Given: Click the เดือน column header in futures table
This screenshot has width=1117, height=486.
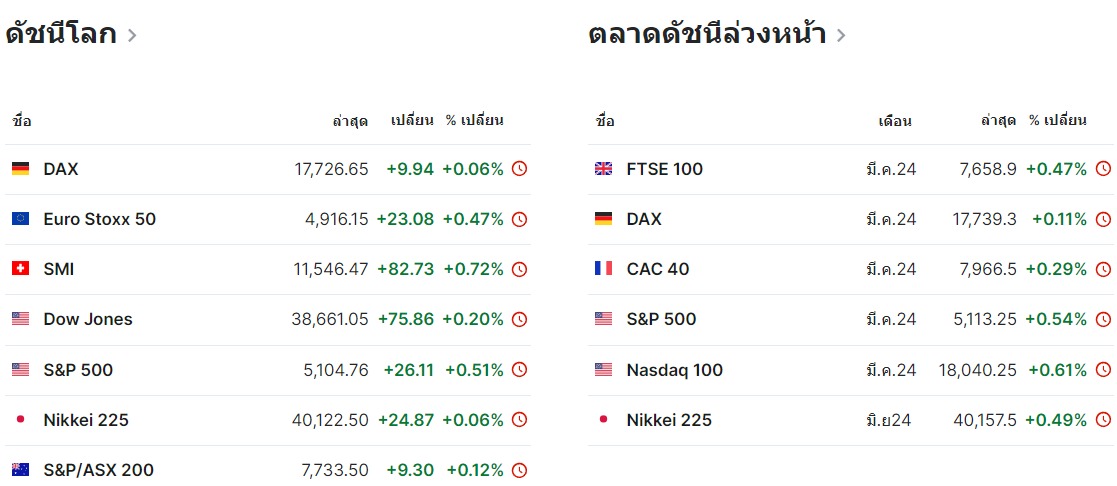Looking at the screenshot, I should pos(894,121).
